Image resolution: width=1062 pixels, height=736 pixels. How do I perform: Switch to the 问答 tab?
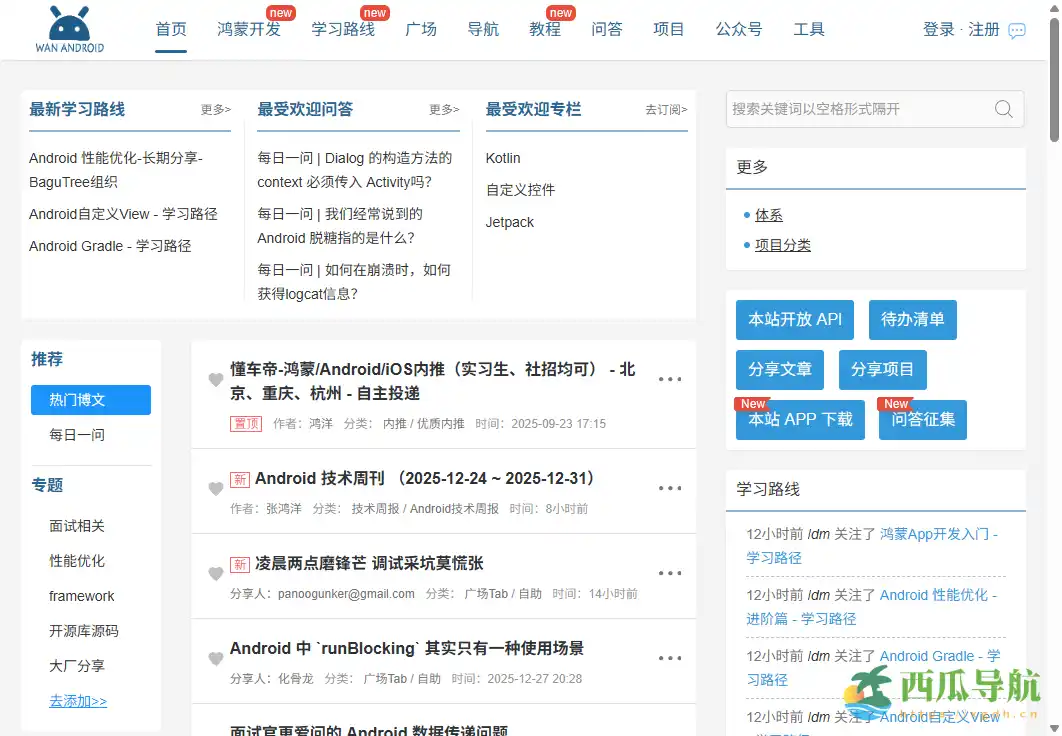607,29
